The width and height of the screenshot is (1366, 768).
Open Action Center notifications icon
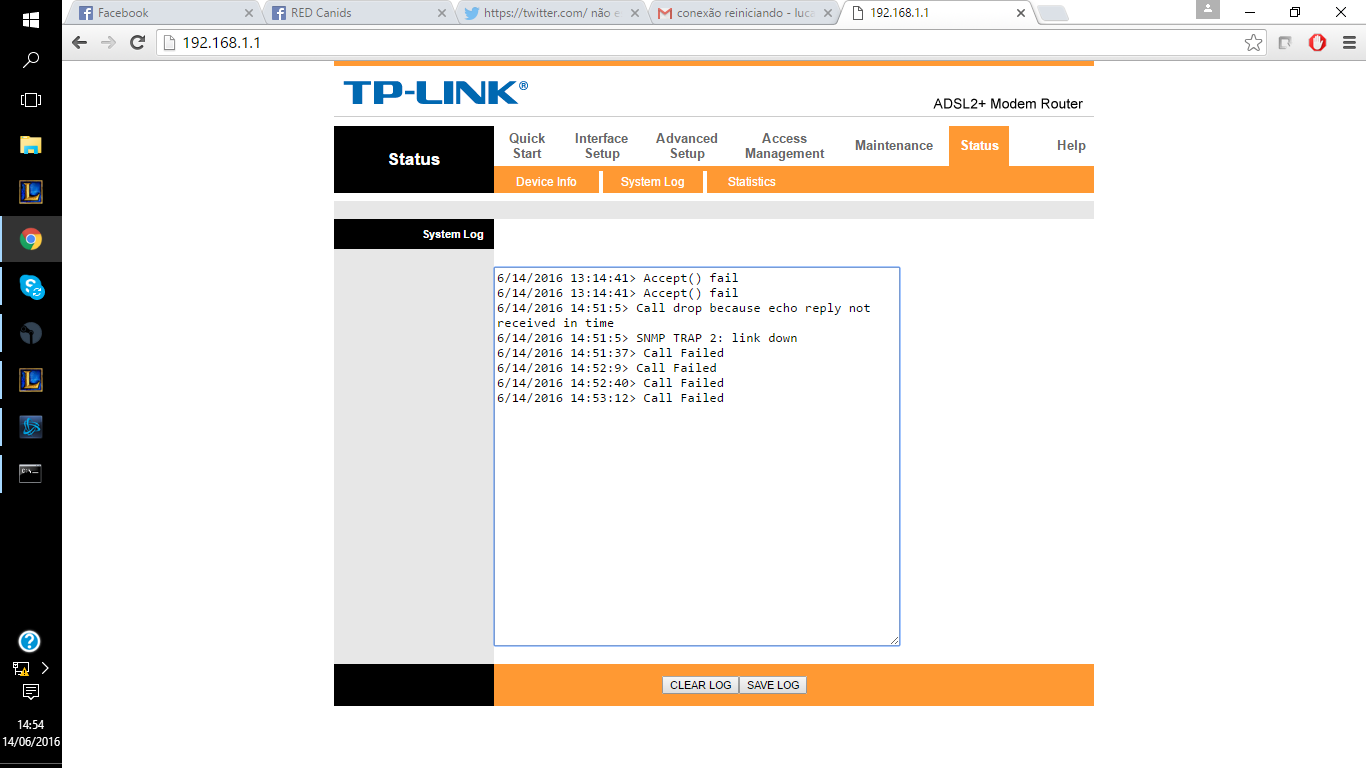30,692
